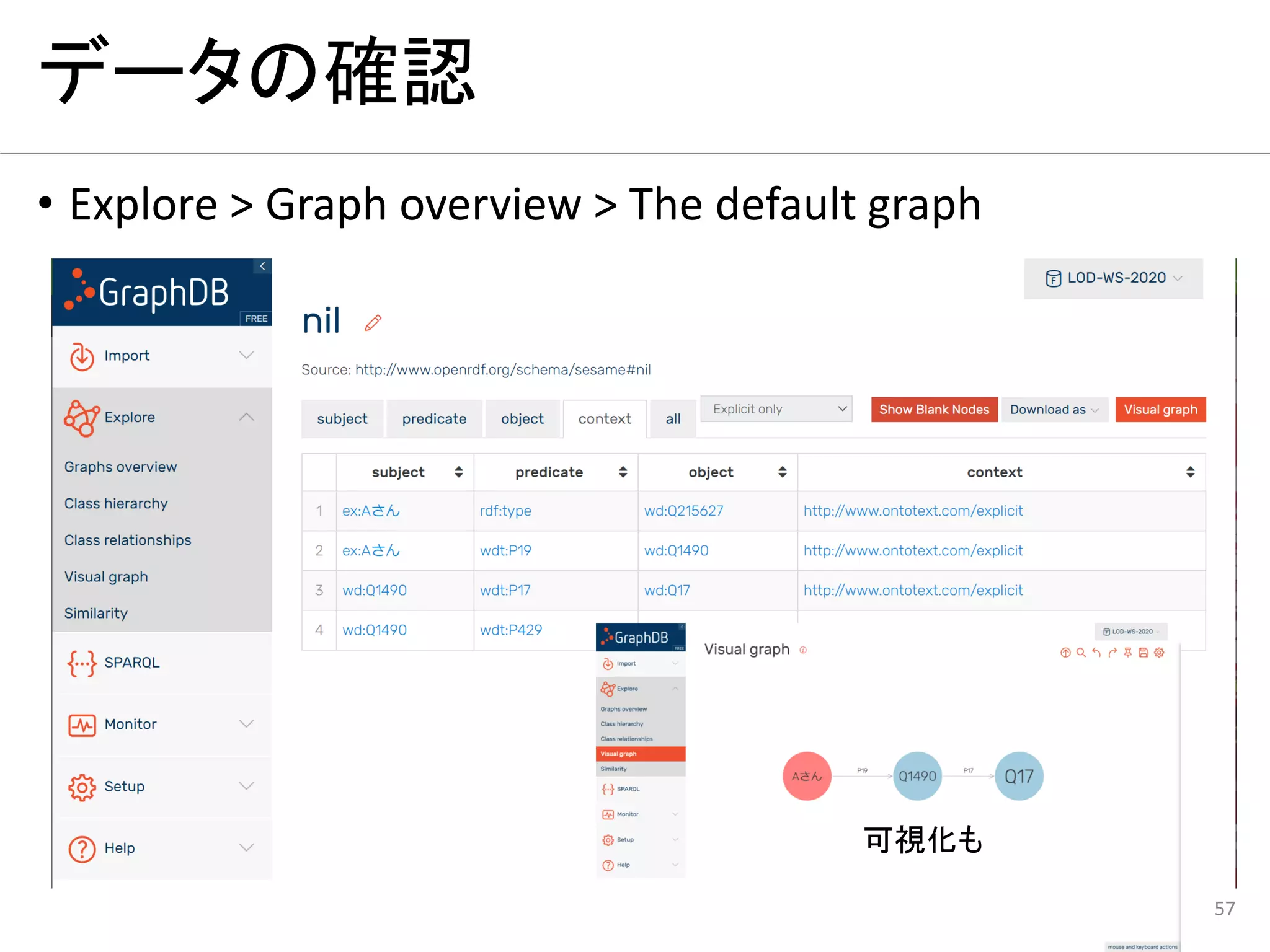This screenshot has height=952, width=1270.
Task: Click the Setup gear icon in the large sidebar
Action: click(x=82, y=787)
